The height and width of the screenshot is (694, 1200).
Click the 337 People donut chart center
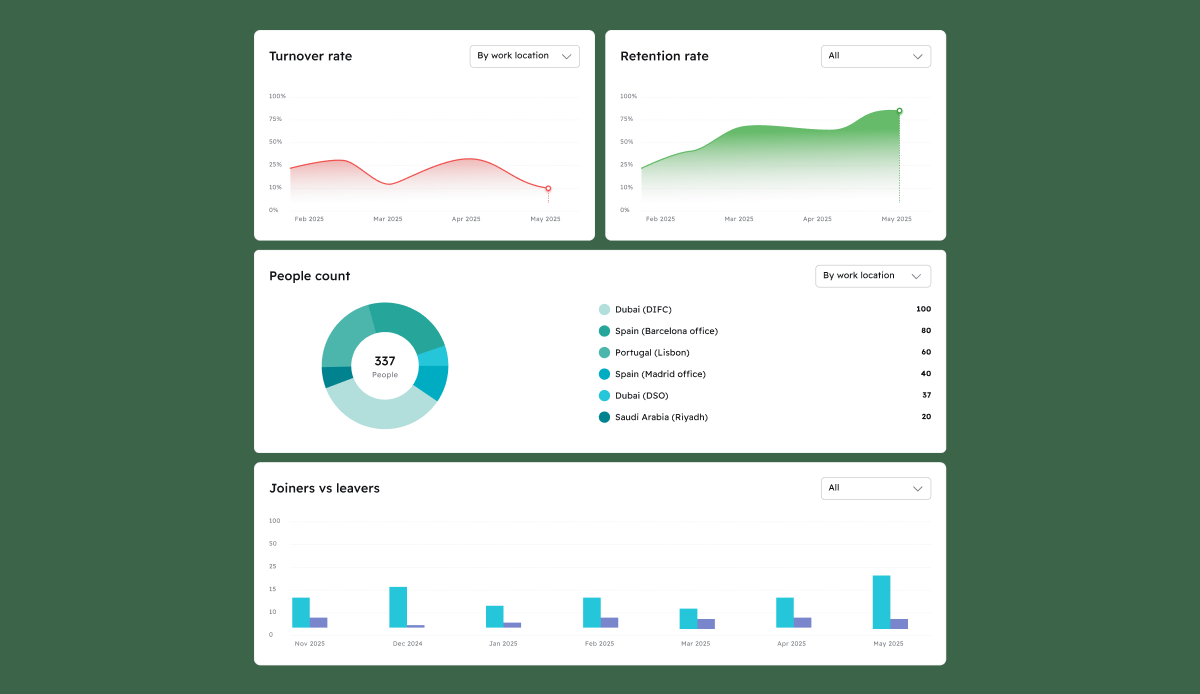385,366
